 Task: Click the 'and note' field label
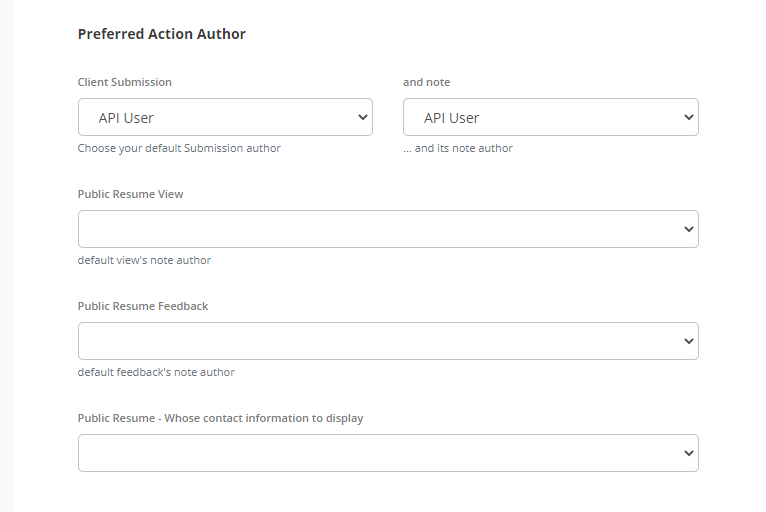point(426,82)
